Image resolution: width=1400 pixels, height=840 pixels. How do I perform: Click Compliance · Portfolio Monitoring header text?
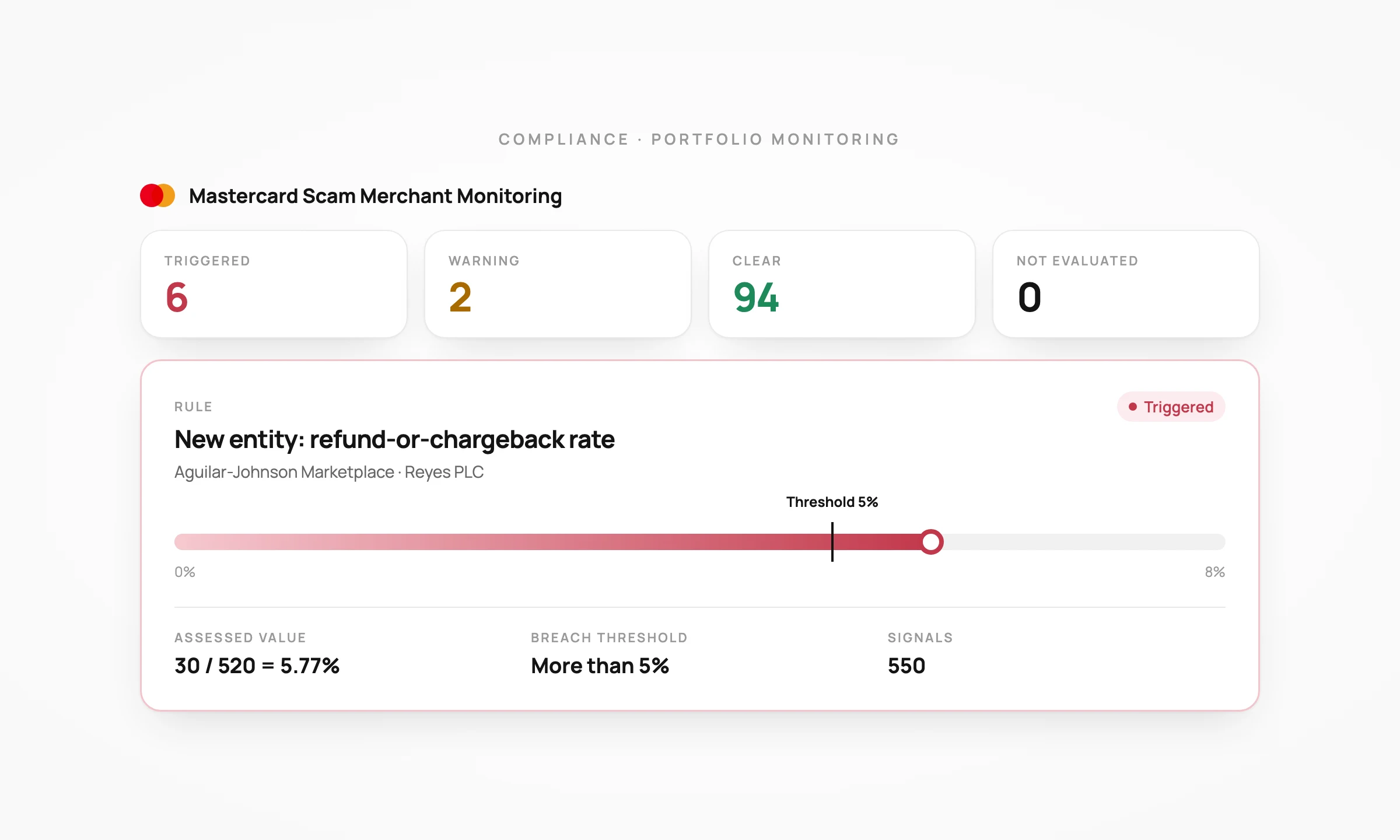pyautogui.click(x=699, y=139)
